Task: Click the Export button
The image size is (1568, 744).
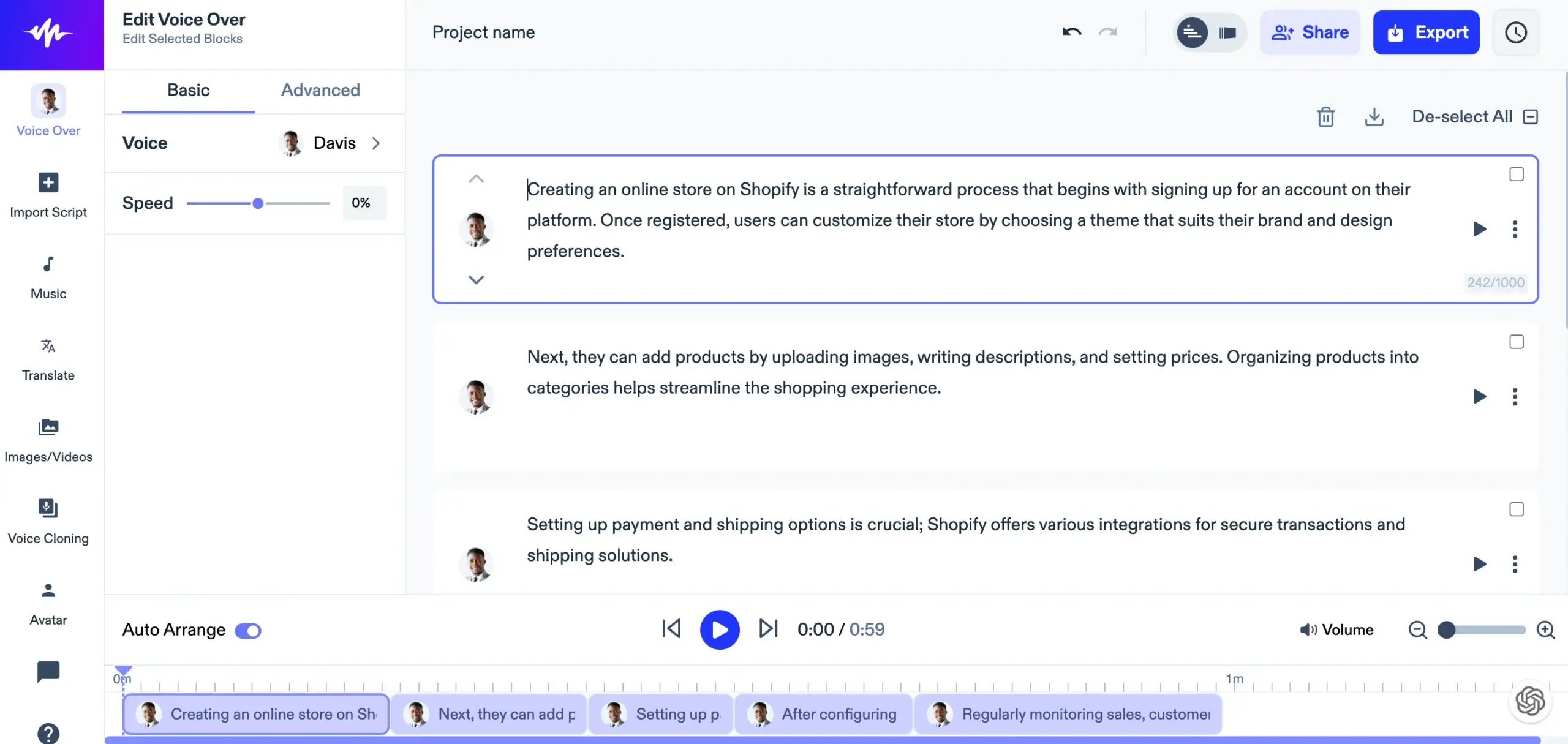Action: (x=1425, y=32)
